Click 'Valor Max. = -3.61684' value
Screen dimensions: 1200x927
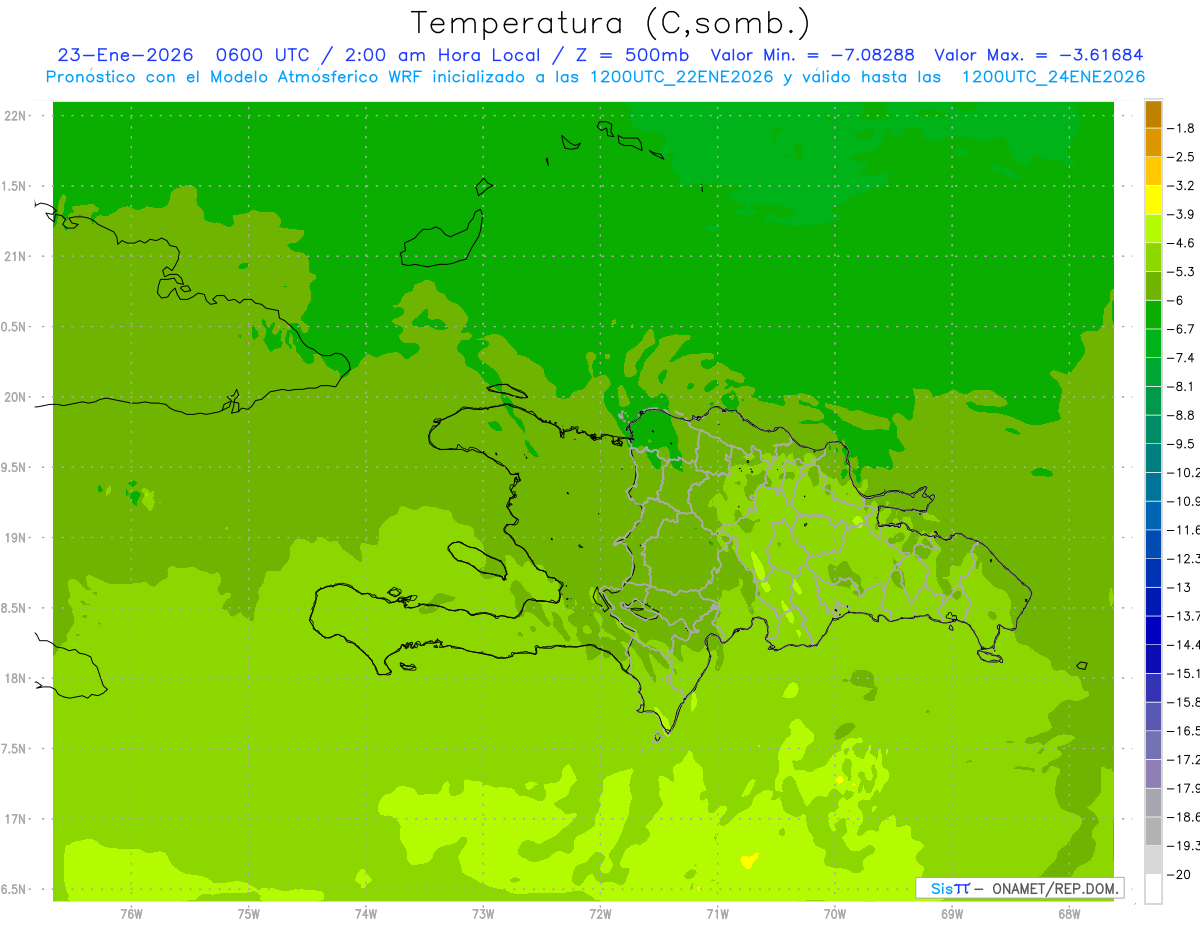[x=1038, y=55]
